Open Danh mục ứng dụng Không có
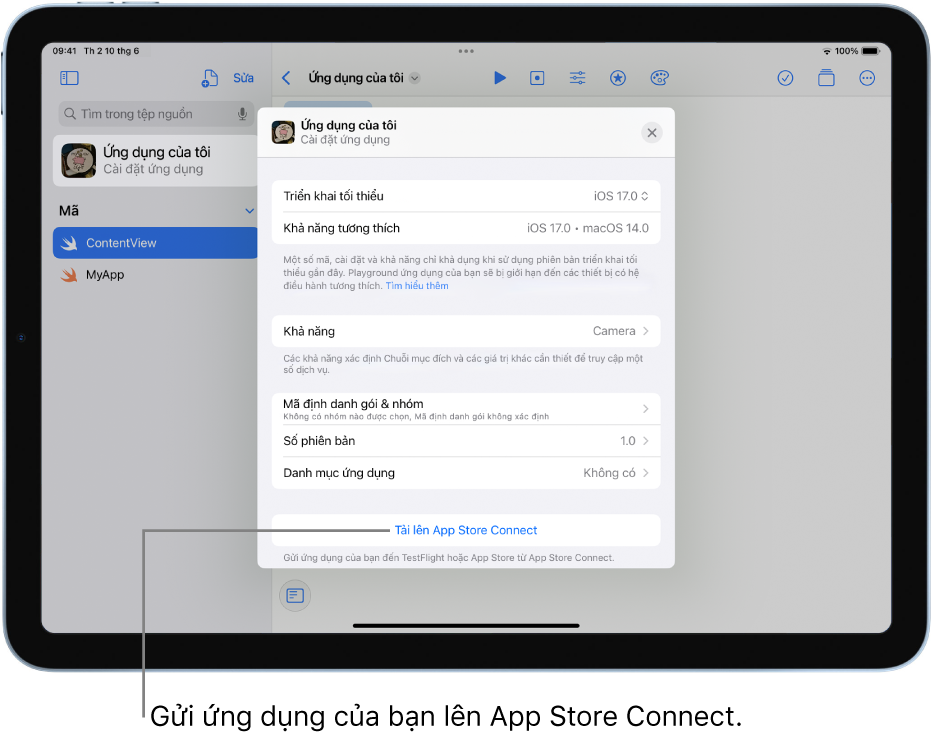This screenshot has width=934, height=739. pos(466,473)
